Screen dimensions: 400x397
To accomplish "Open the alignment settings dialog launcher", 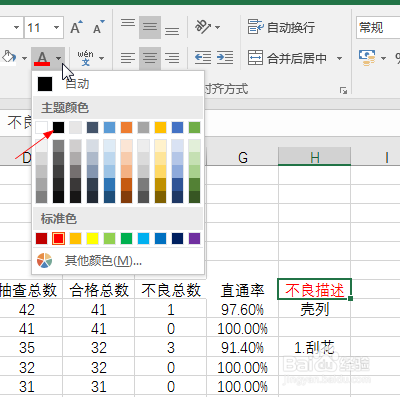I will [x=343, y=90].
